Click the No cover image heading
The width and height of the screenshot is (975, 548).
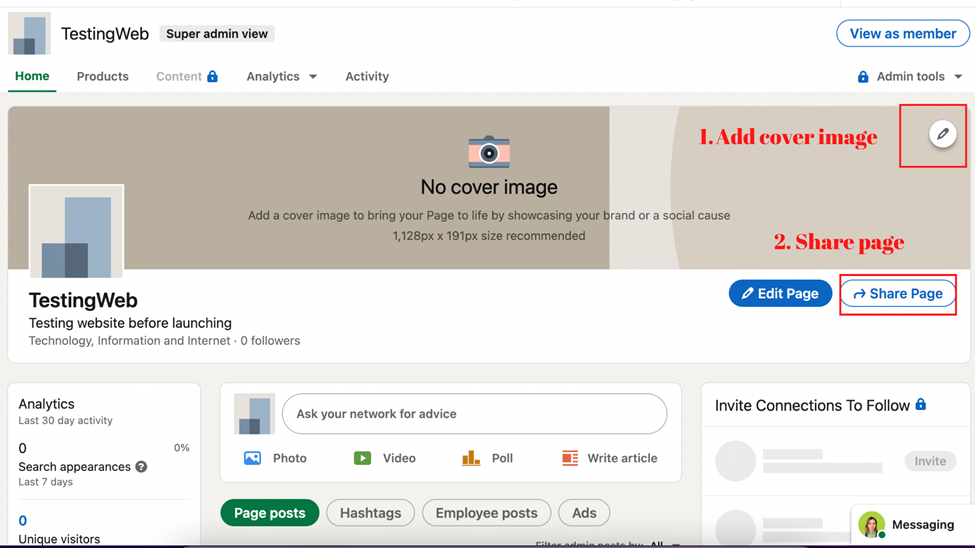tap(489, 187)
